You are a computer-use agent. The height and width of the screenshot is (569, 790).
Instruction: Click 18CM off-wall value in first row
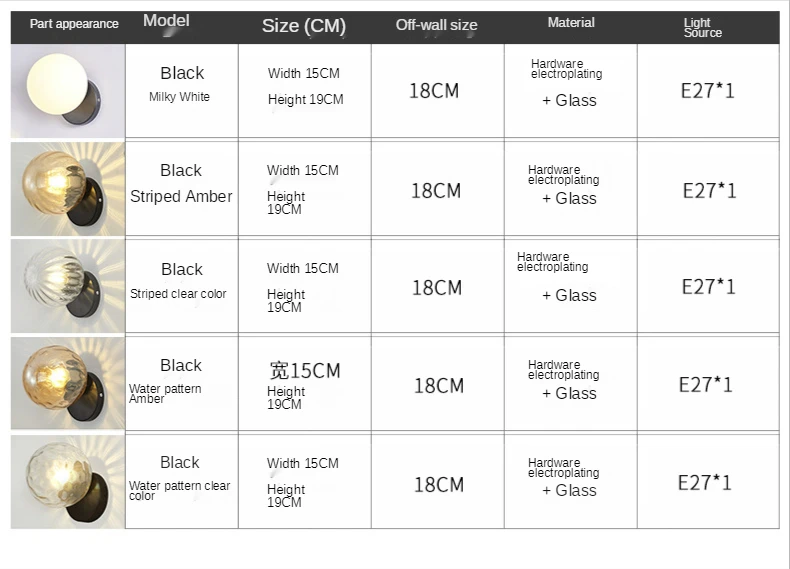[434, 91]
